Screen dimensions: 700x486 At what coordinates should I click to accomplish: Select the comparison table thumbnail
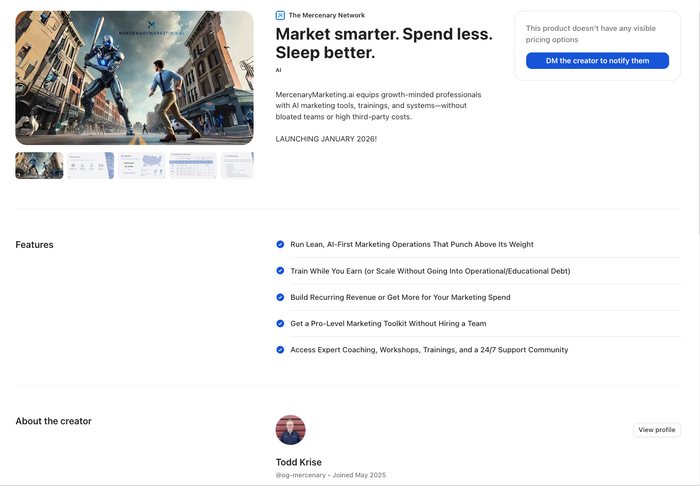click(192, 165)
